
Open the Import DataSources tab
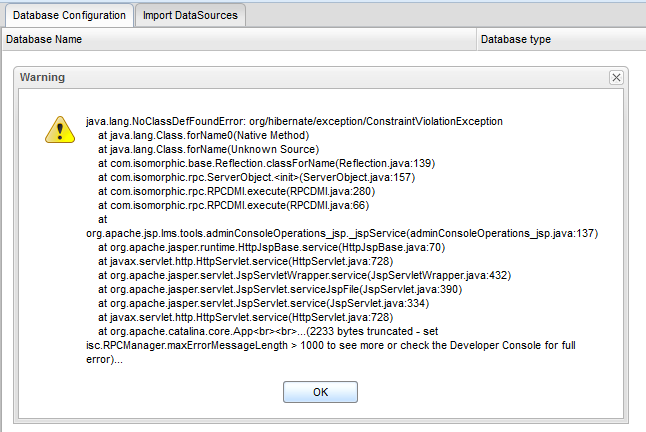[191, 15]
